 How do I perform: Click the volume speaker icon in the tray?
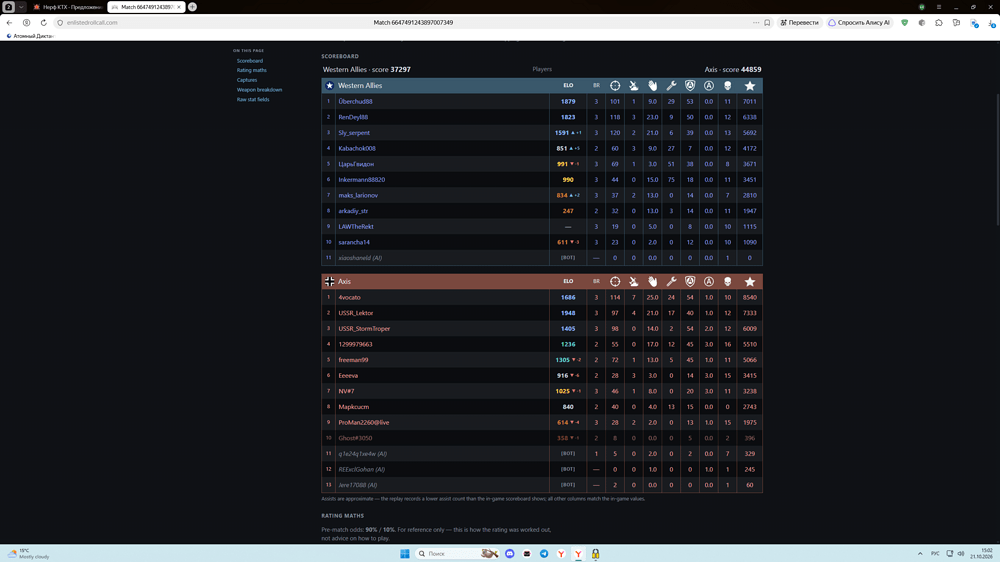(x=960, y=554)
